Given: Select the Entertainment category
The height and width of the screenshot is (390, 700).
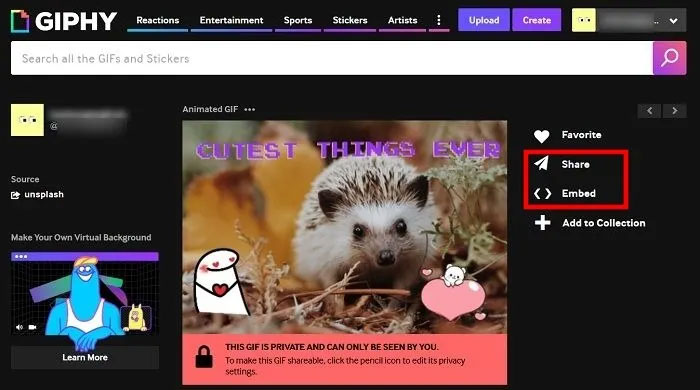Looking at the screenshot, I should tap(231, 21).
